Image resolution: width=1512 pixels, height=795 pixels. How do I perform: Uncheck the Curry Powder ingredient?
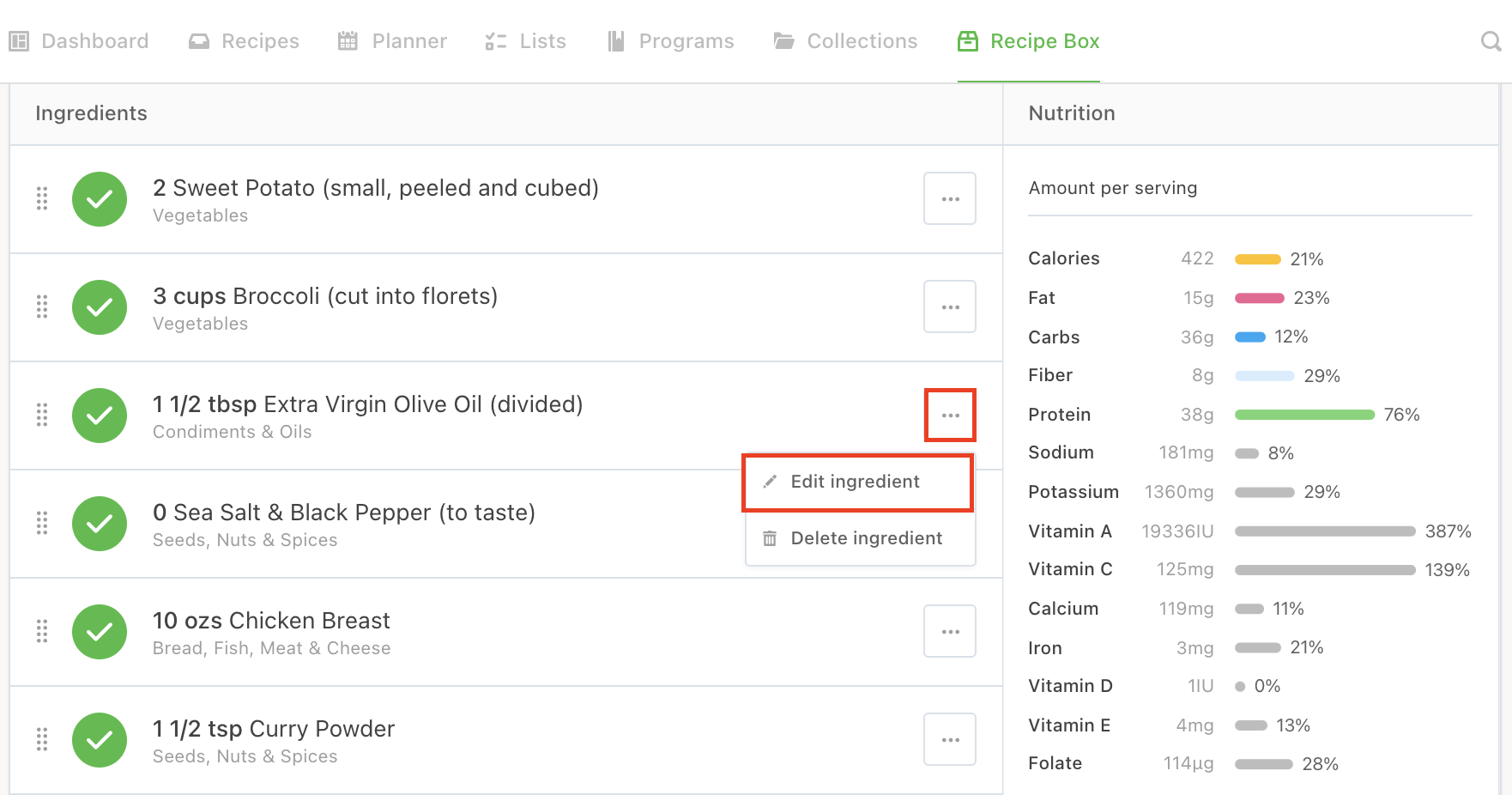click(100, 740)
